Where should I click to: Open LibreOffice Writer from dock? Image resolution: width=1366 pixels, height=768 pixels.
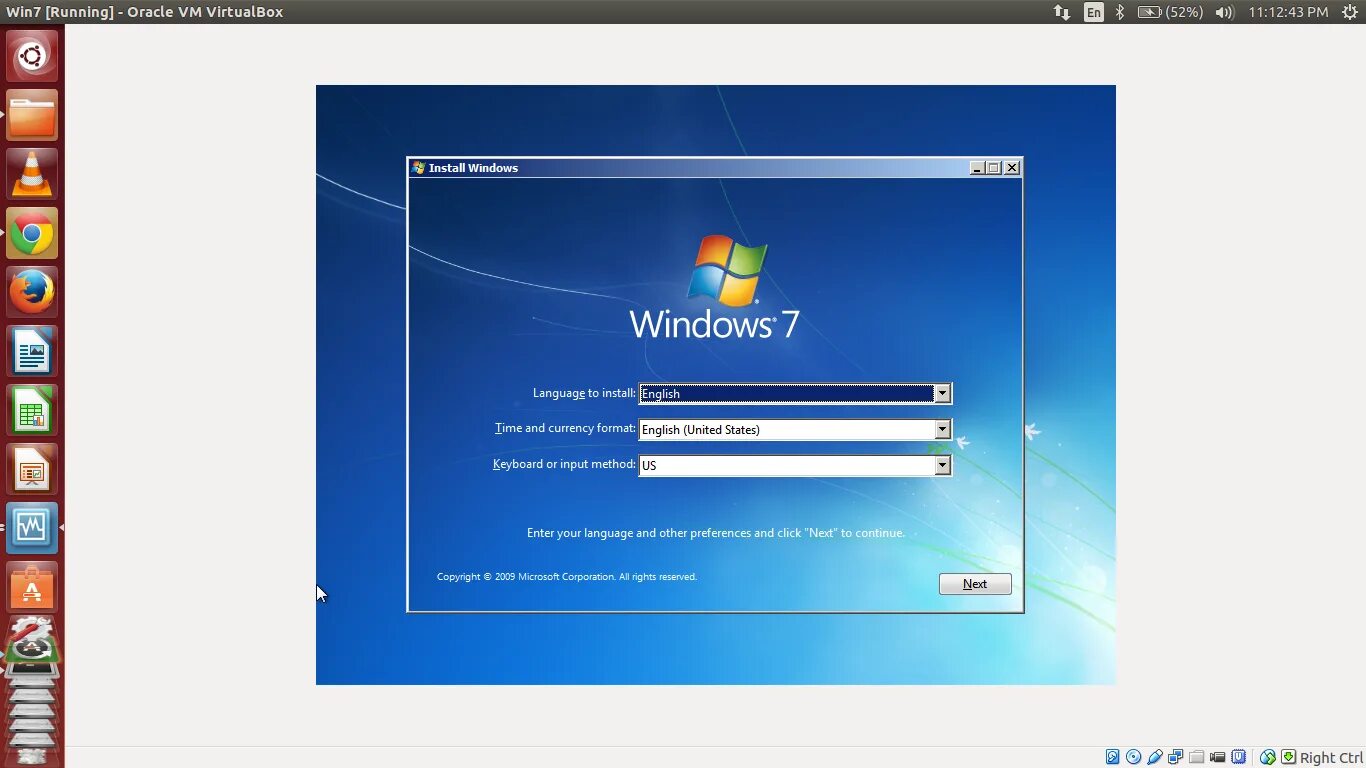pyautogui.click(x=32, y=352)
